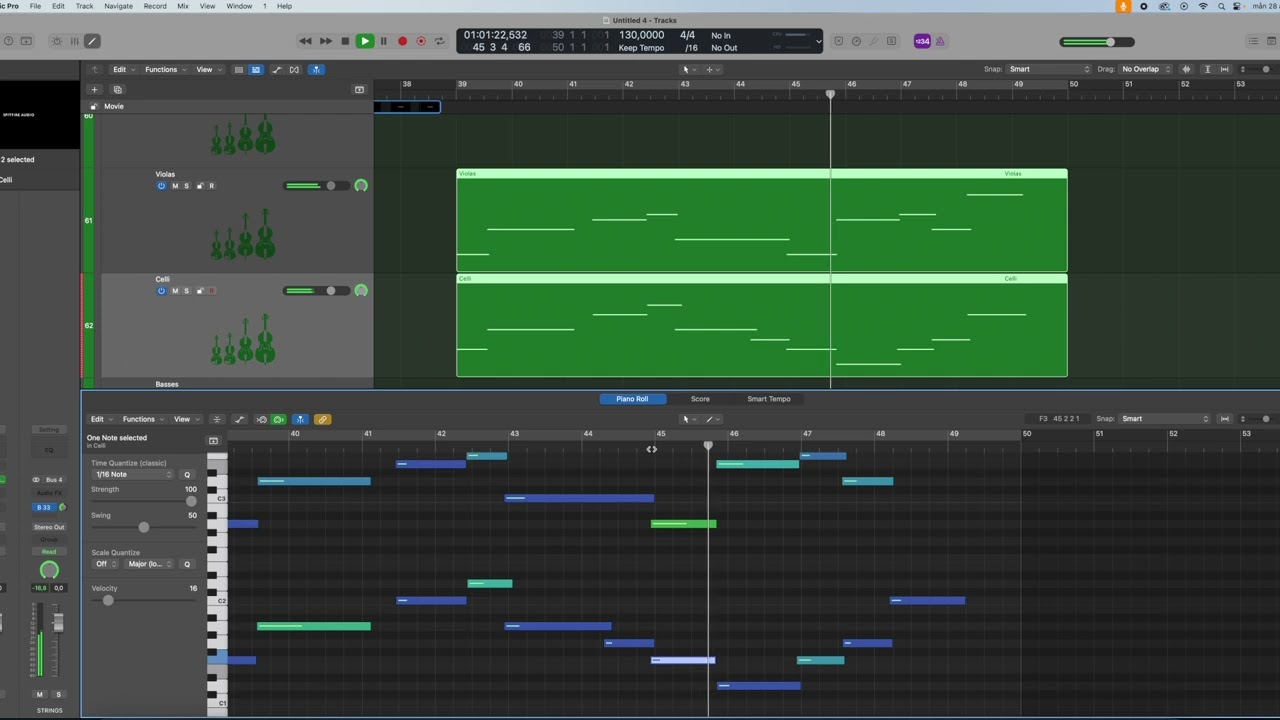The width and height of the screenshot is (1280, 720).
Task: Solo the Celli track
Action: 186,291
